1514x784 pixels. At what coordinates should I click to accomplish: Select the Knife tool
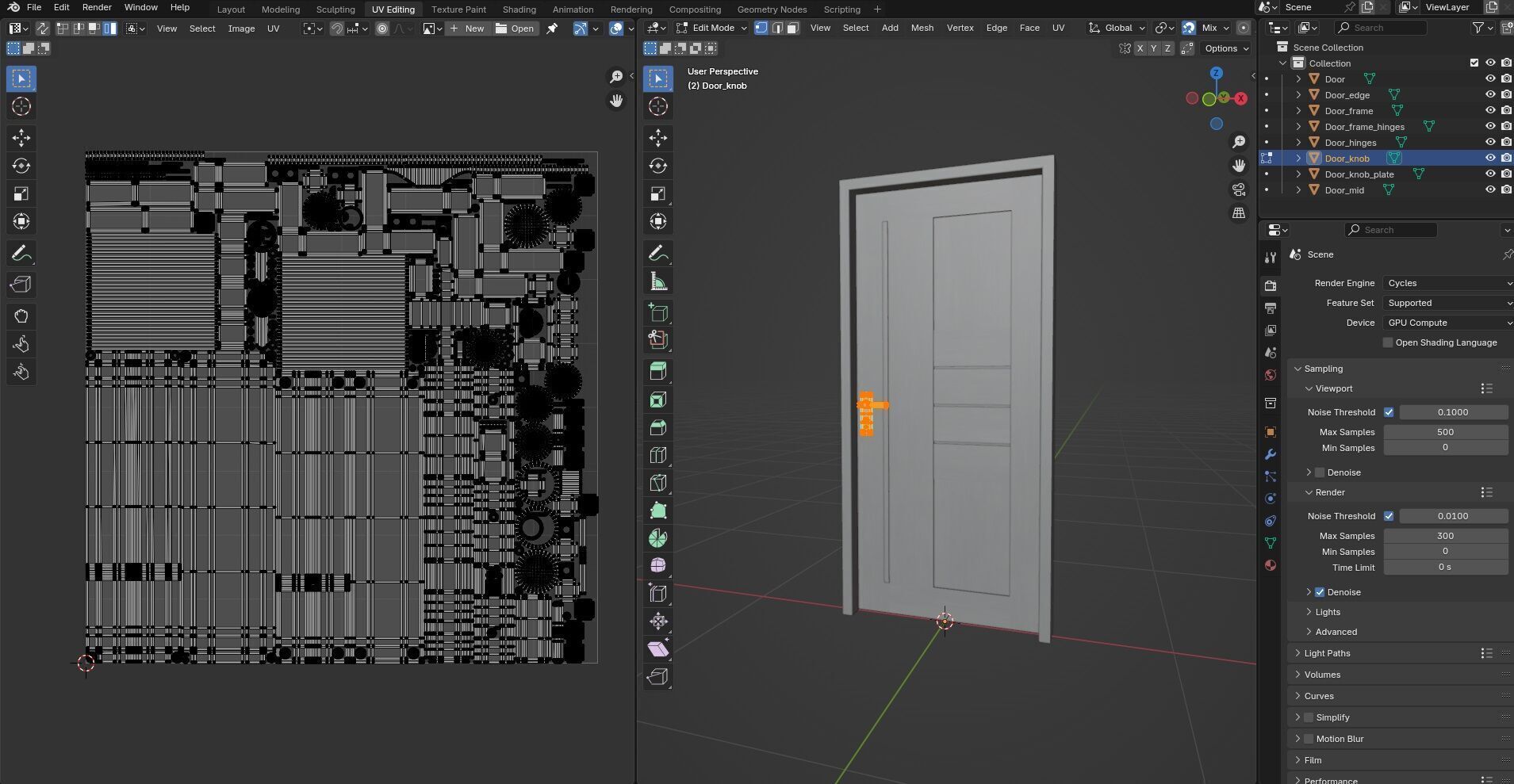(x=658, y=483)
